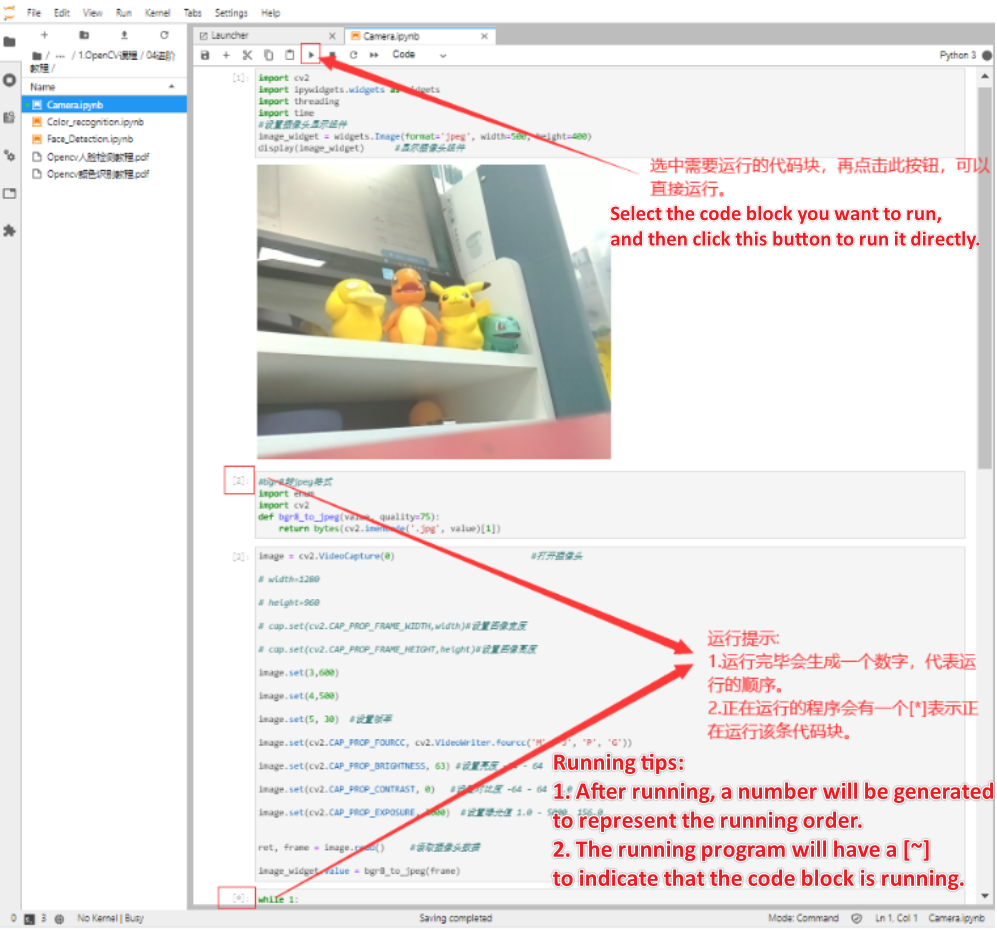This screenshot has height=933, width=997.
Task: Click into the import cv2 code cell
Action: tap(610, 113)
